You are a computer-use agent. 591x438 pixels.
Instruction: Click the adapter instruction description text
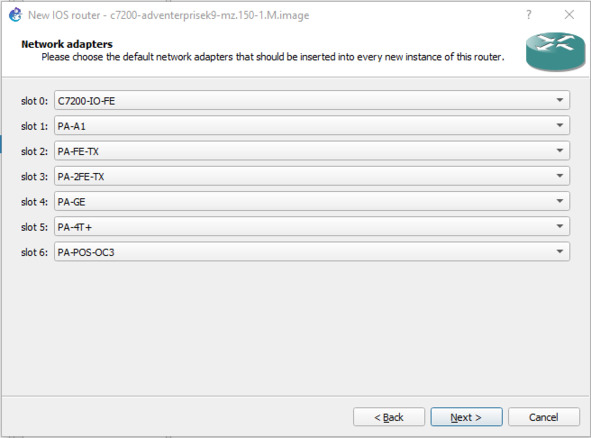coord(273,57)
